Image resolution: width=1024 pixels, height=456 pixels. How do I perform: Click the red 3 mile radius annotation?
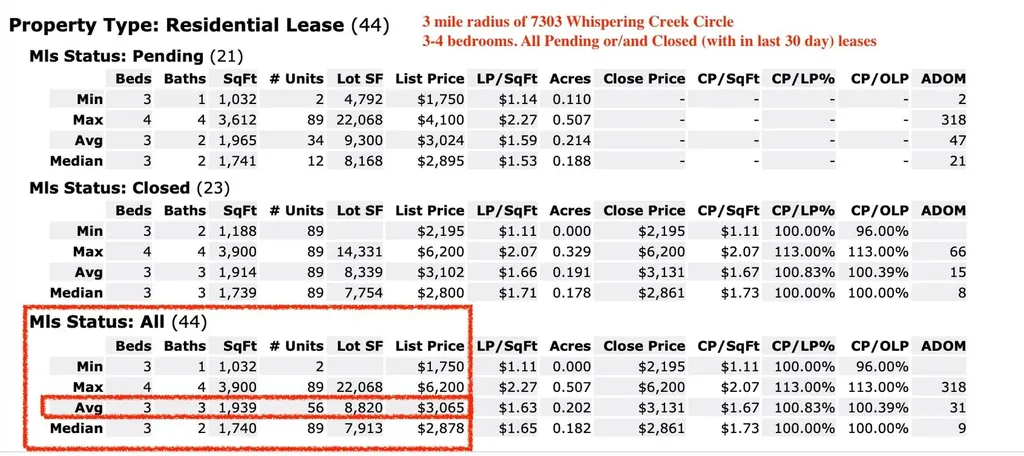click(x=578, y=22)
